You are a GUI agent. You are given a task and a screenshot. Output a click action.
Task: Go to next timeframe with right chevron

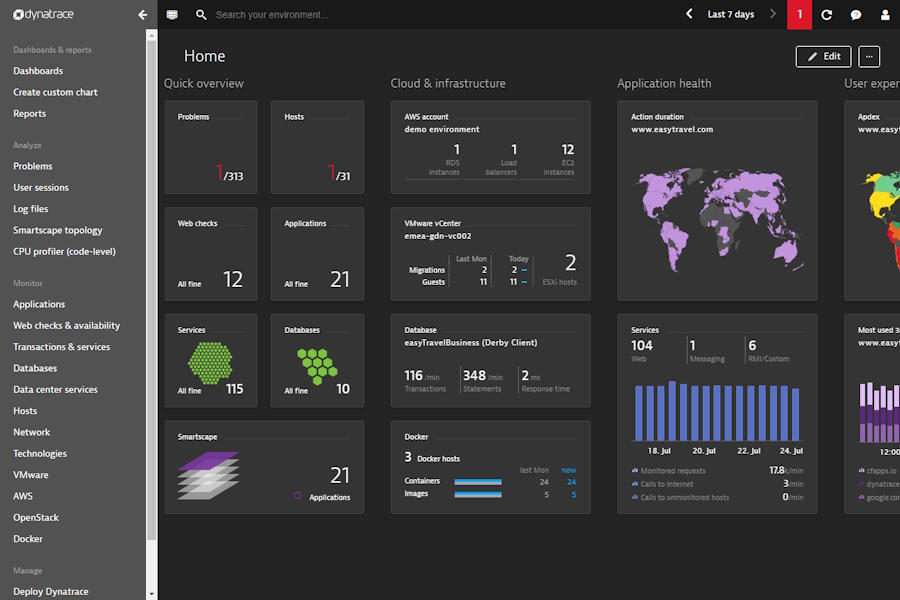(x=773, y=14)
